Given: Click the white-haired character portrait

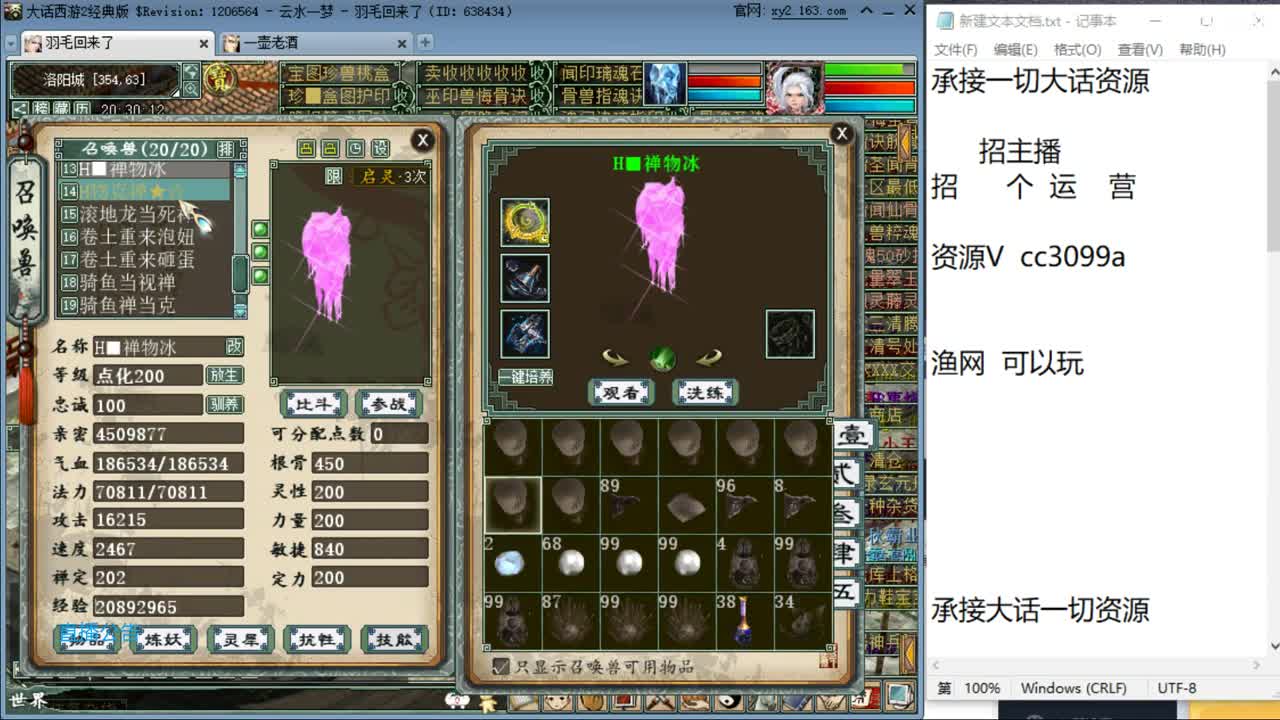Looking at the screenshot, I should point(796,86).
